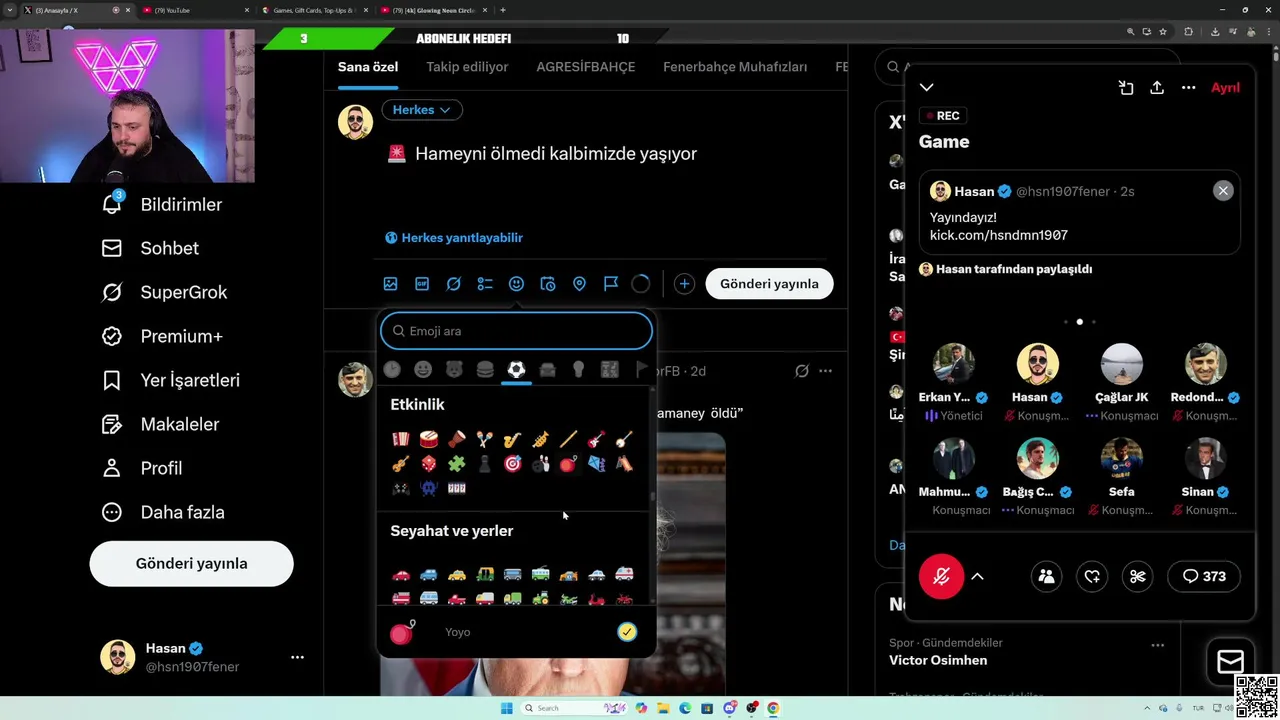Viewport: 1280px width, 720px height.
Task: Toggle the emoji picker icon
Action: click(516, 284)
